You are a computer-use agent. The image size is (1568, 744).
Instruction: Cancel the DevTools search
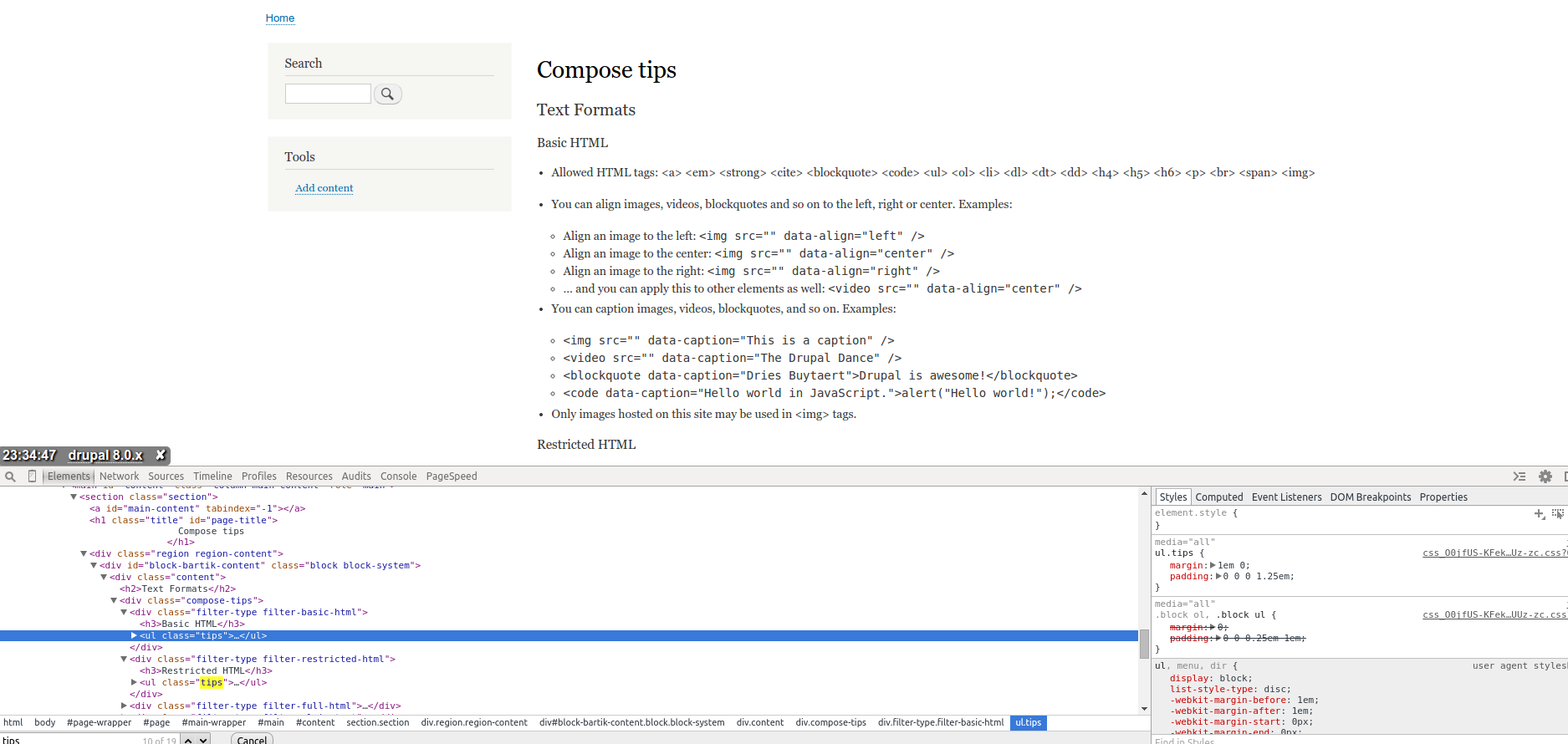coord(252,740)
